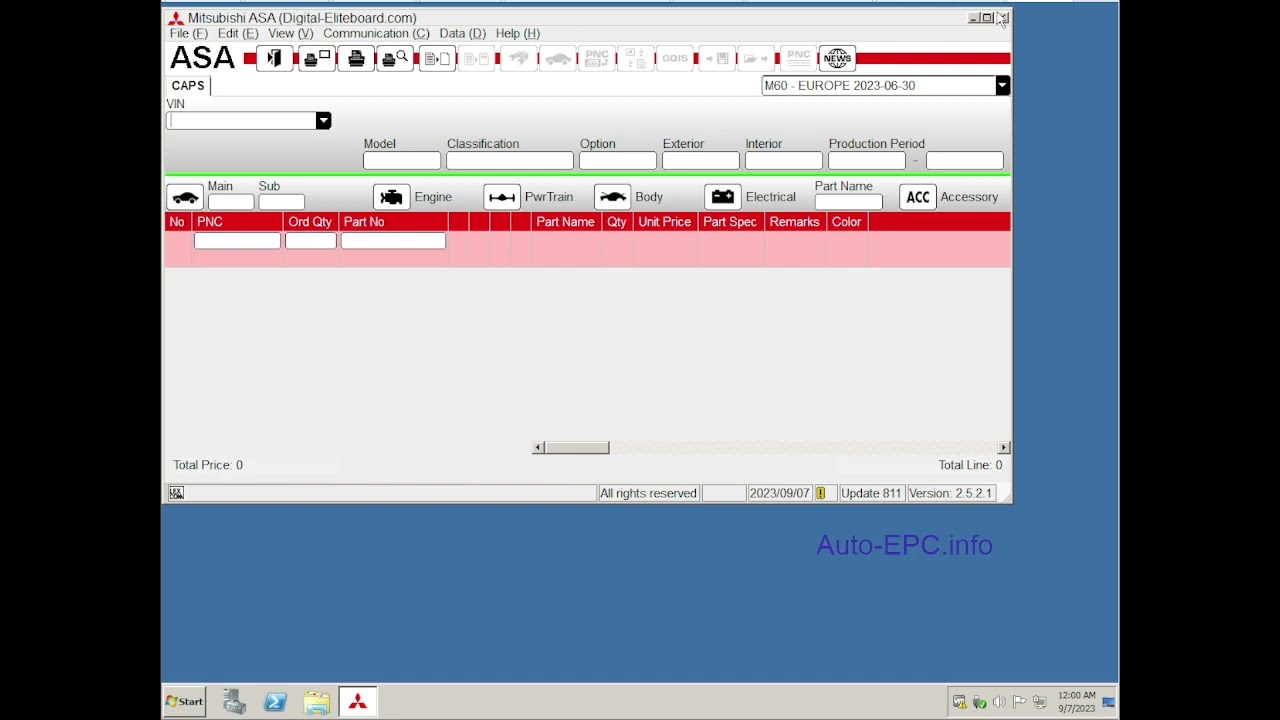Focus the Part Name search field
This screenshot has width=1280, height=720.
pos(849,202)
